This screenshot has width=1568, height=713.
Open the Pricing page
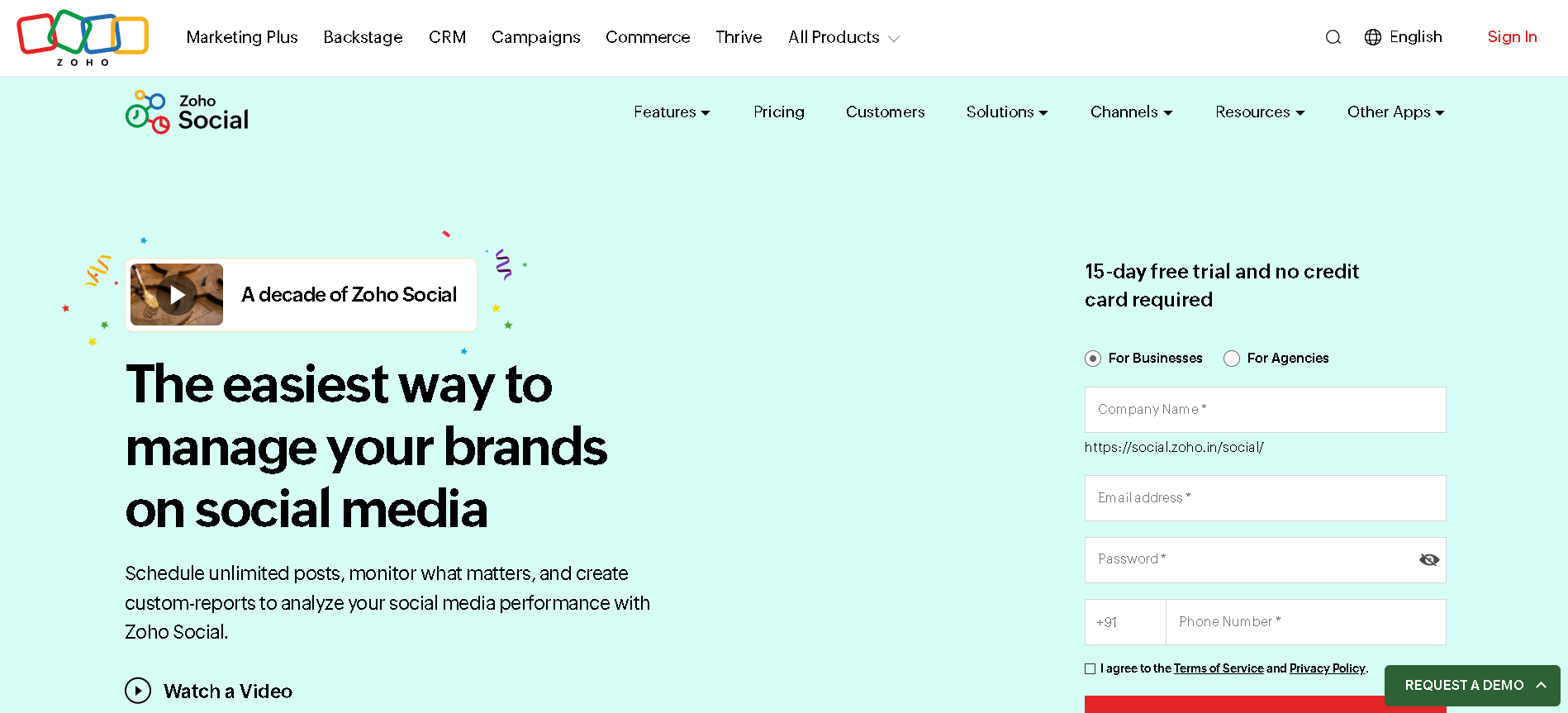point(778,112)
